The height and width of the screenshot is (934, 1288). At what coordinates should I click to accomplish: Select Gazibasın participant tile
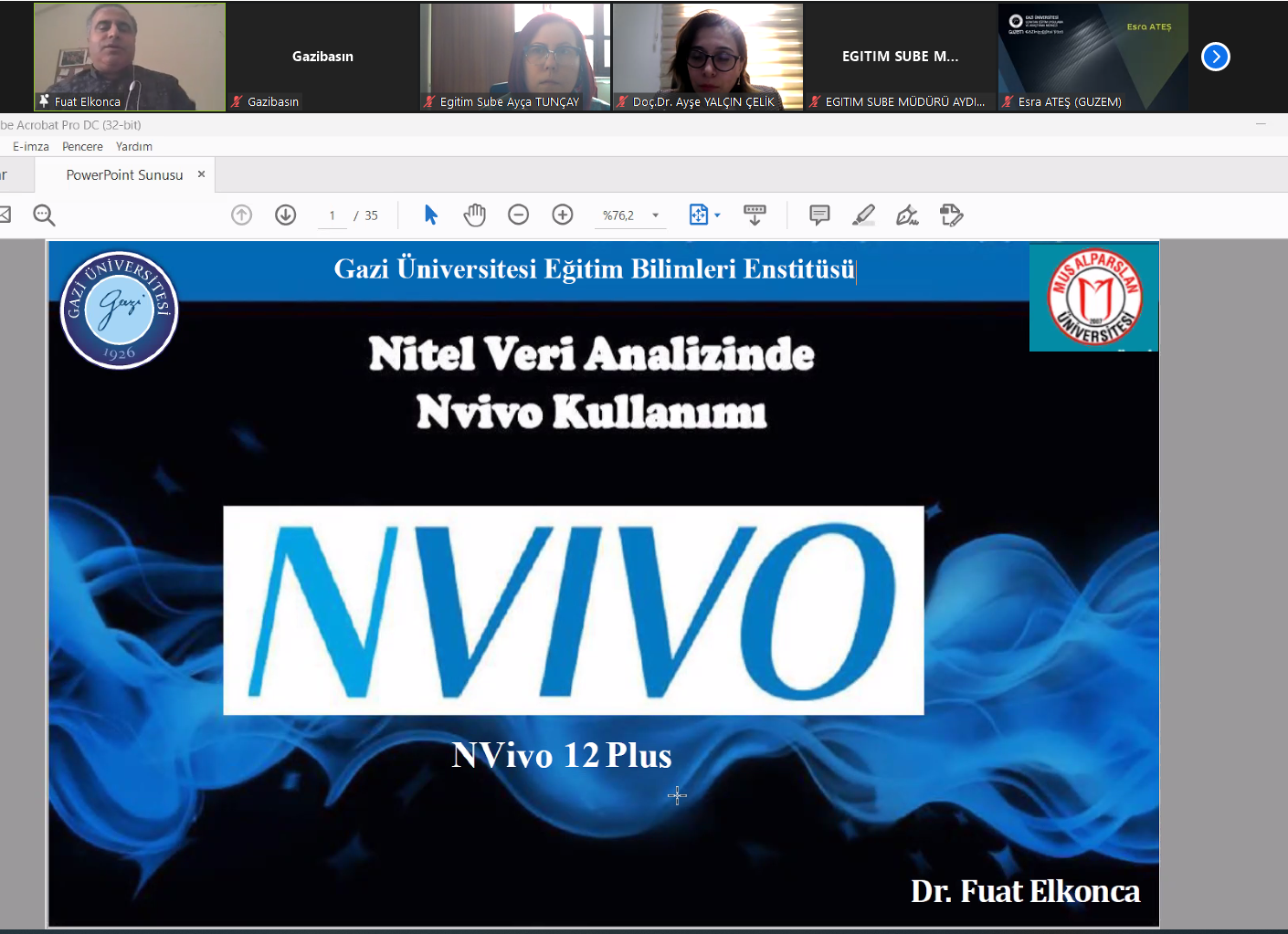[x=322, y=57]
